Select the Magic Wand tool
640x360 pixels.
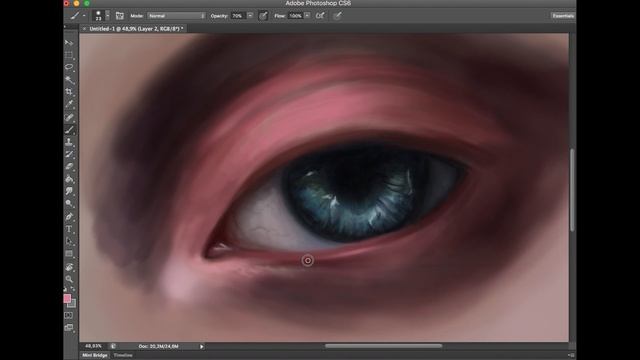(69, 80)
